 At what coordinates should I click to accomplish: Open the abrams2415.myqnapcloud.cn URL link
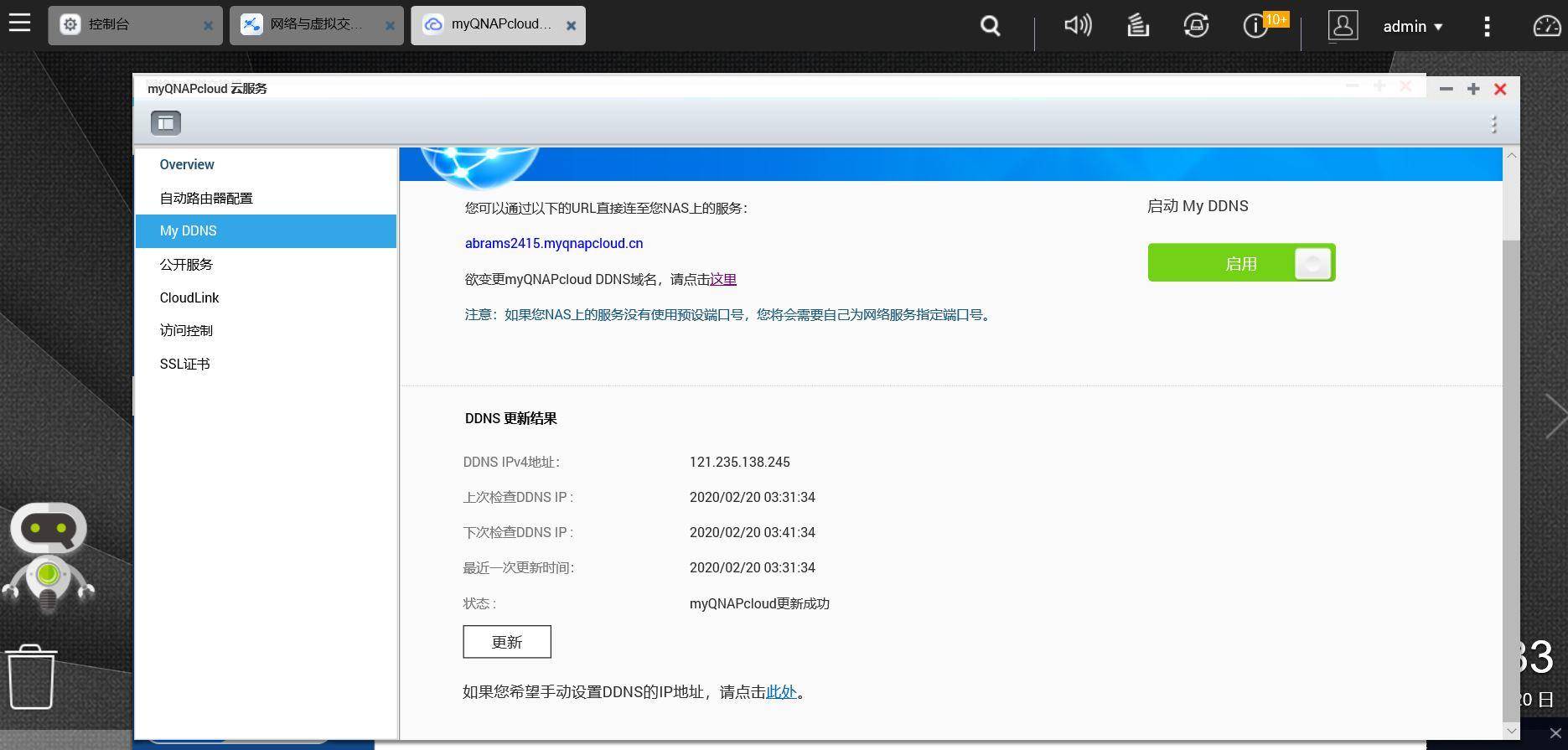554,243
